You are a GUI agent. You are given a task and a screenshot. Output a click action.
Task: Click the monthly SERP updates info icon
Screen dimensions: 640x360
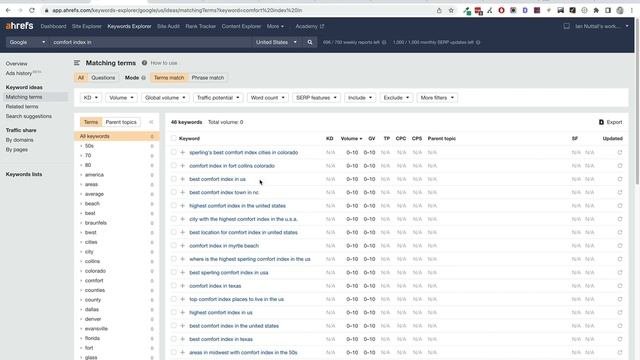pyautogui.click(x=478, y=42)
